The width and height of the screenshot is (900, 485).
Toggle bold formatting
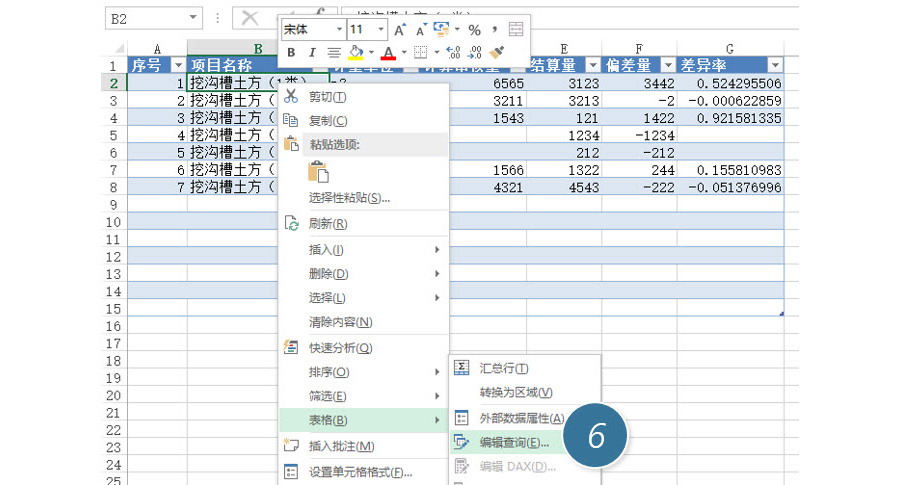tap(291, 53)
